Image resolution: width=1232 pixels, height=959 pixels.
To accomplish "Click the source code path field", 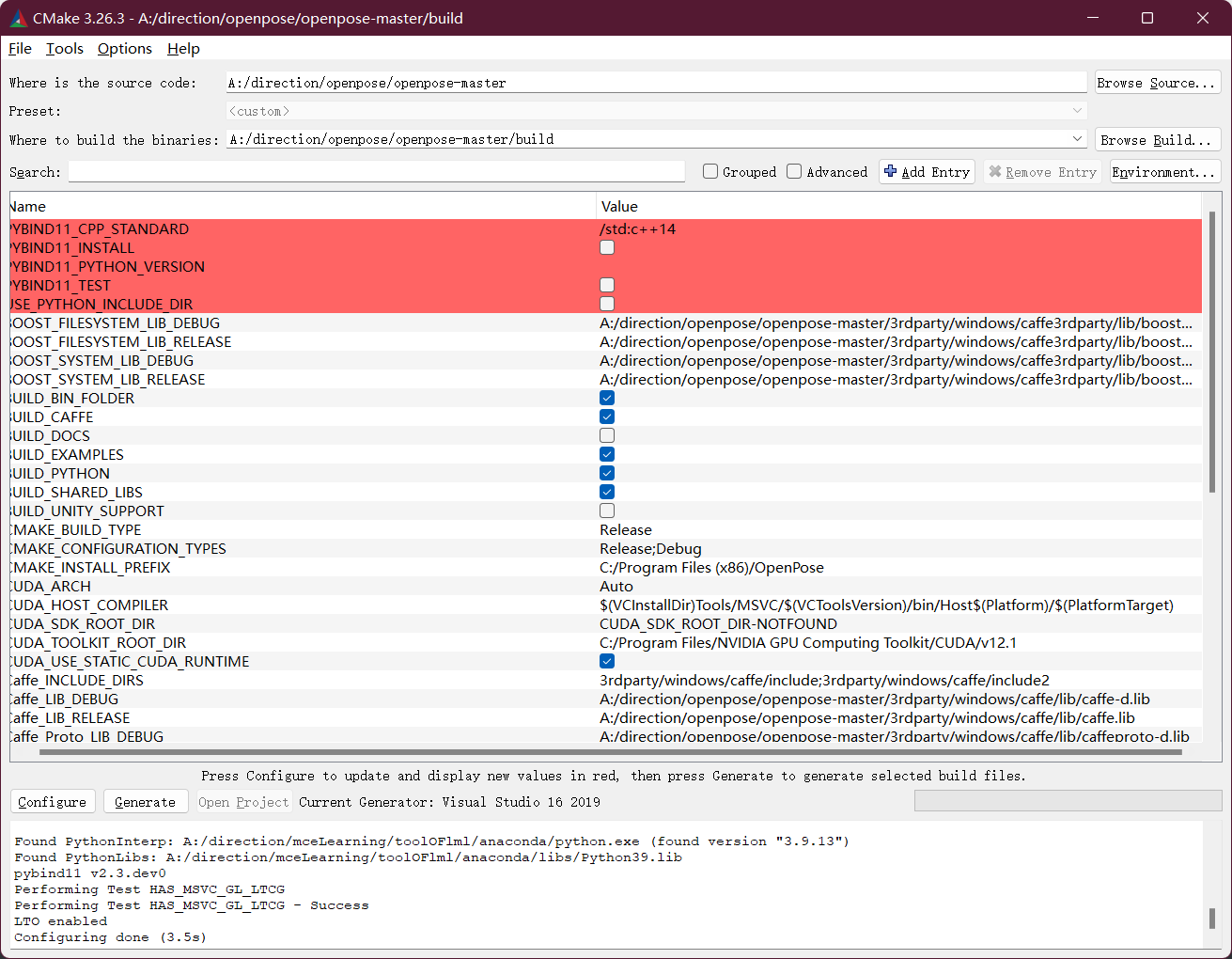I will point(656,83).
